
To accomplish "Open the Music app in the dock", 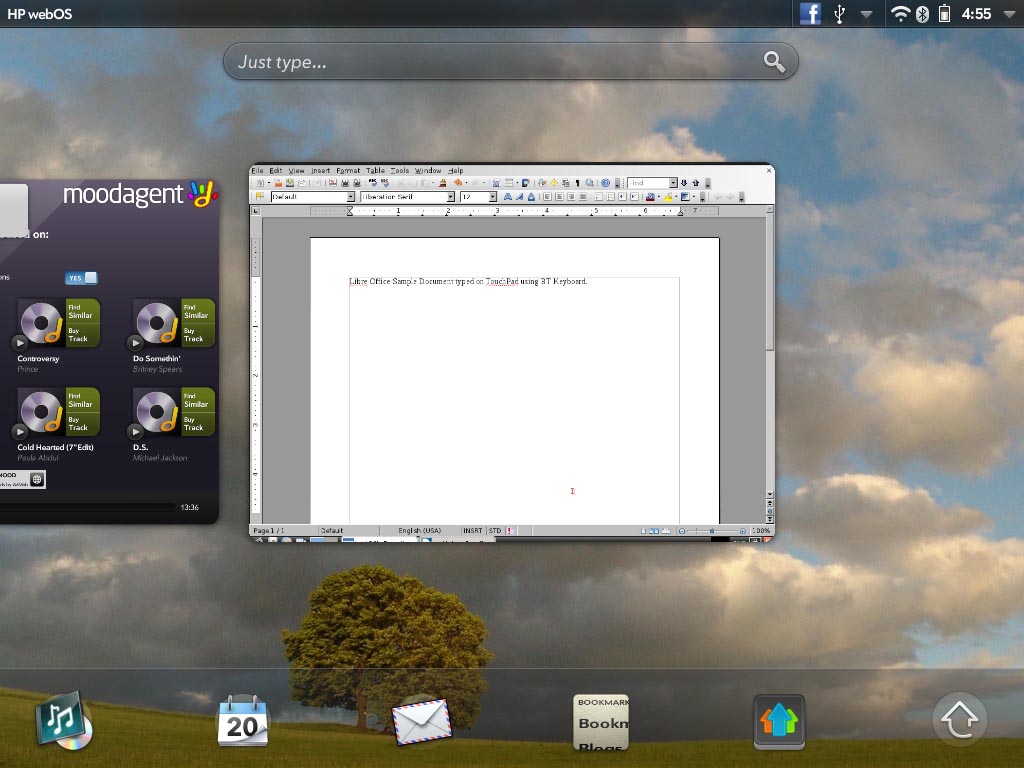I will 64,722.
